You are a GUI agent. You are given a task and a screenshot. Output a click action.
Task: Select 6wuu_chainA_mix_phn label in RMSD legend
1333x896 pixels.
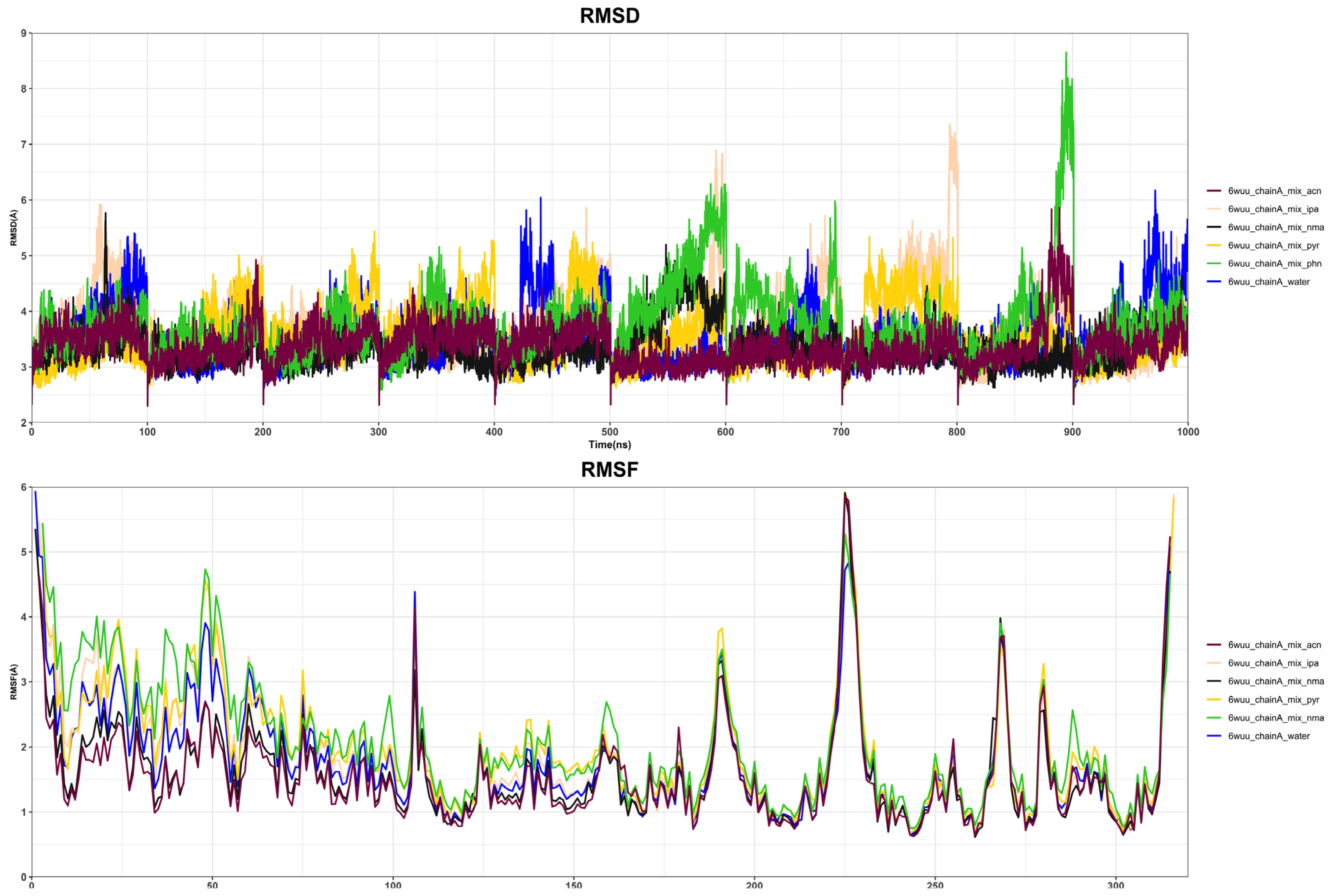pyautogui.click(x=1275, y=264)
